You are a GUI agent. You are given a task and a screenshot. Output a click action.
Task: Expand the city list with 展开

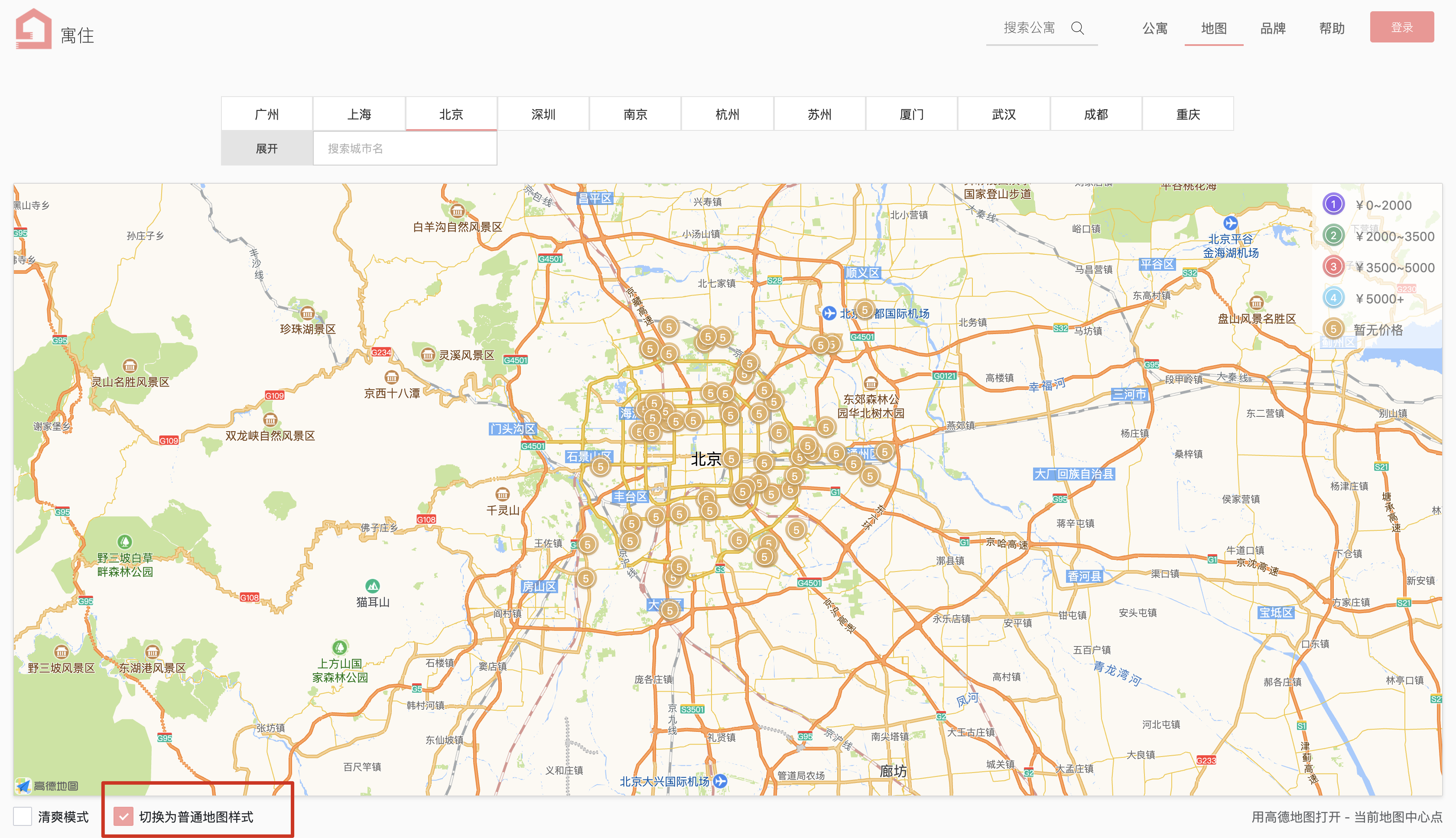tap(266, 149)
